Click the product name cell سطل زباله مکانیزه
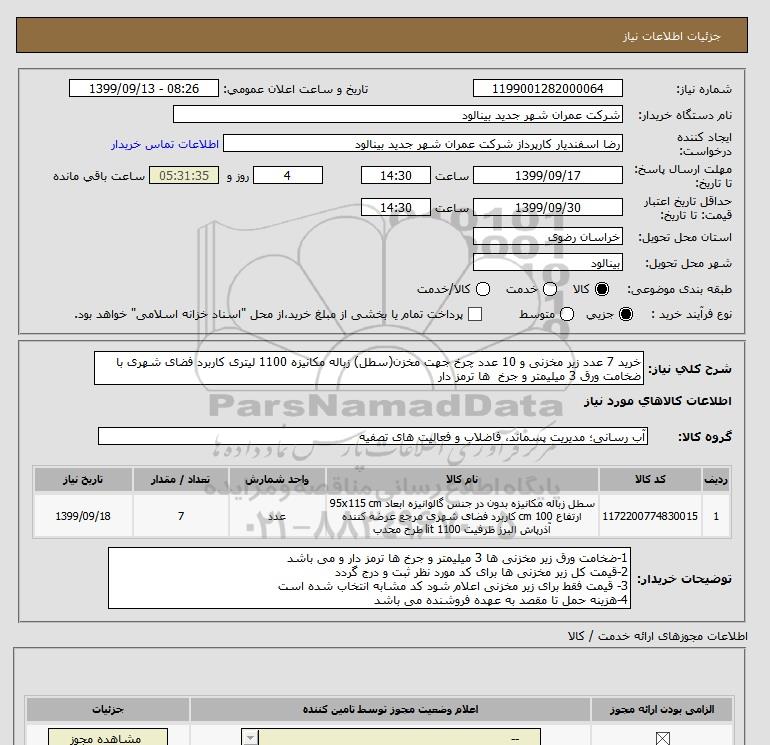 (462, 516)
